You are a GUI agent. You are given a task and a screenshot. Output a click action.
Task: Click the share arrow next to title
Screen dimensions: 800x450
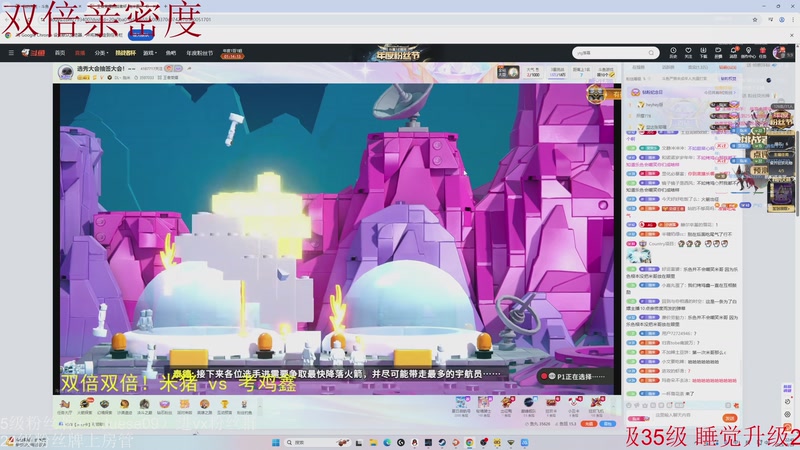coord(189,68)
